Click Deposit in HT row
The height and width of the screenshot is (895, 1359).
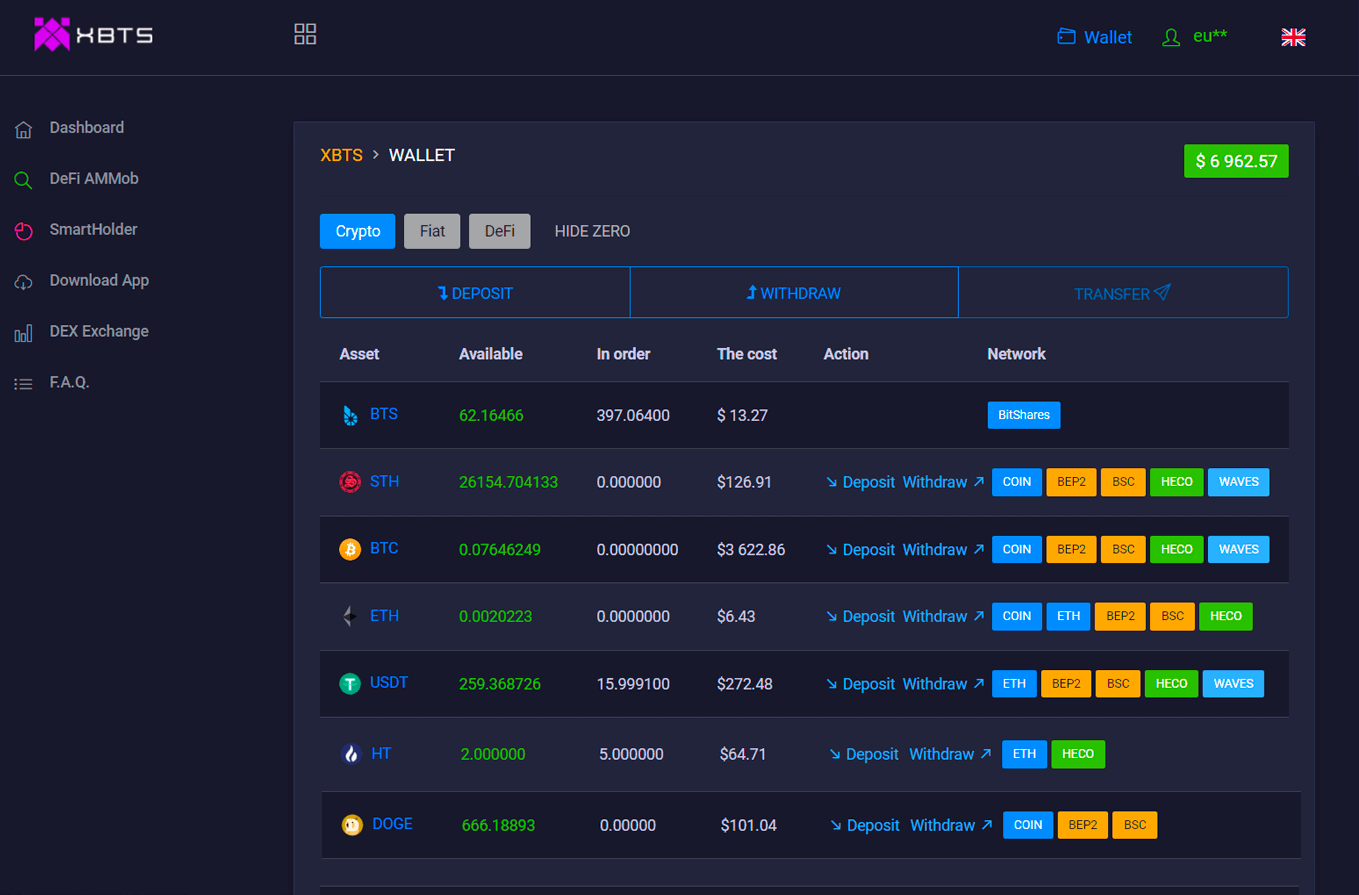point(864,754)
